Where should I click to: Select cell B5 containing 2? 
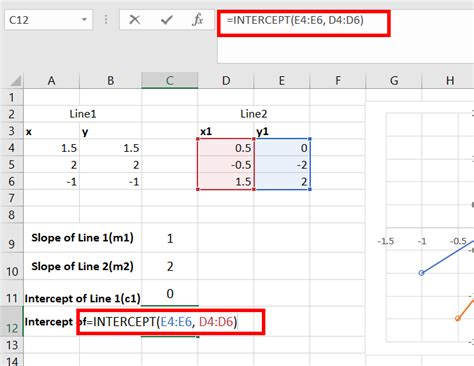(111, 164)
